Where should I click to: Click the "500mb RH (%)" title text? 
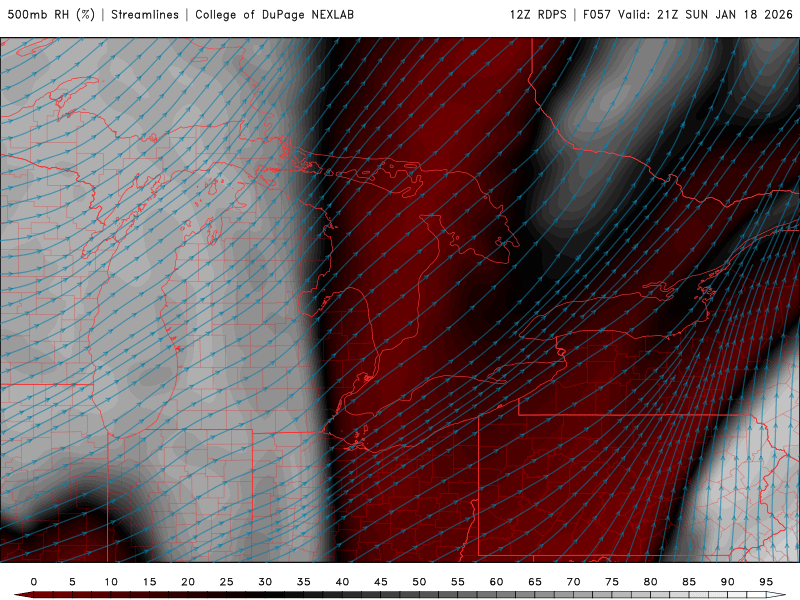51,14
